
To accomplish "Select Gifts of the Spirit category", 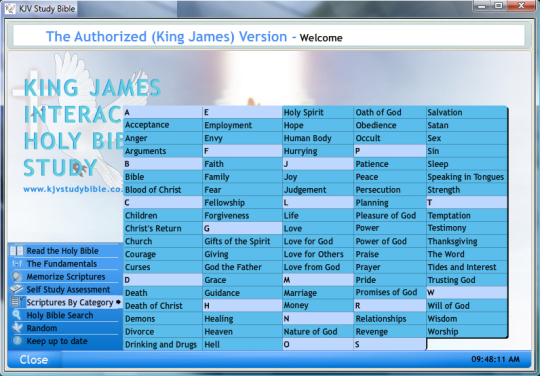I will (242, 241).
